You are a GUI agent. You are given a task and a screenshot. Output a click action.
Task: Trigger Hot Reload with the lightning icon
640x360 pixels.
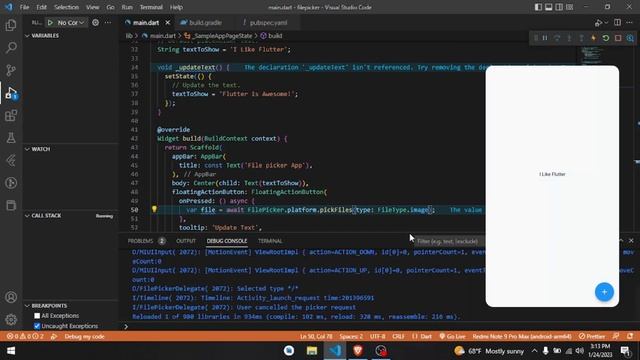593,38
